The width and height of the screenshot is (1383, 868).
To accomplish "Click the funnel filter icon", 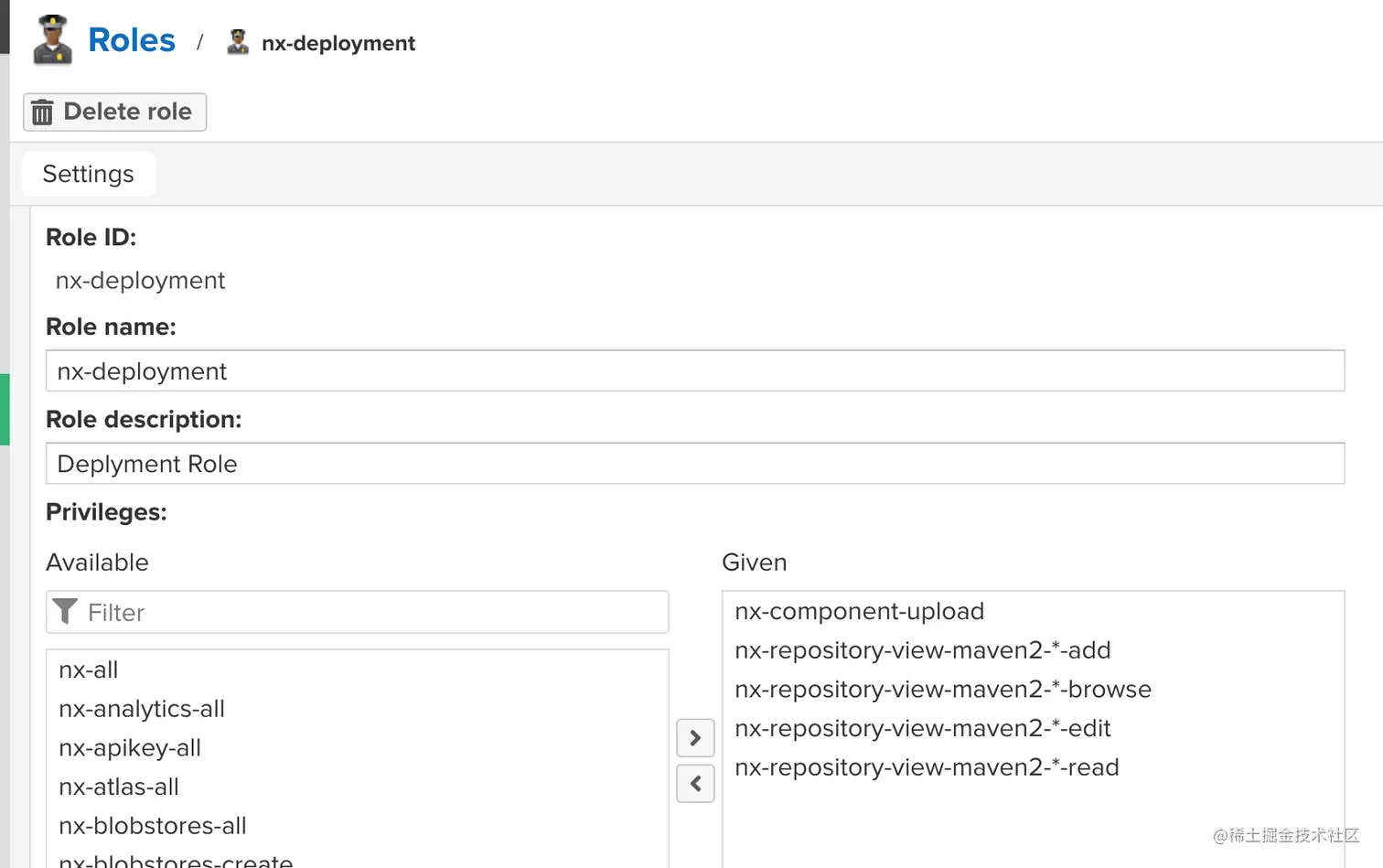I will point(65,612).
